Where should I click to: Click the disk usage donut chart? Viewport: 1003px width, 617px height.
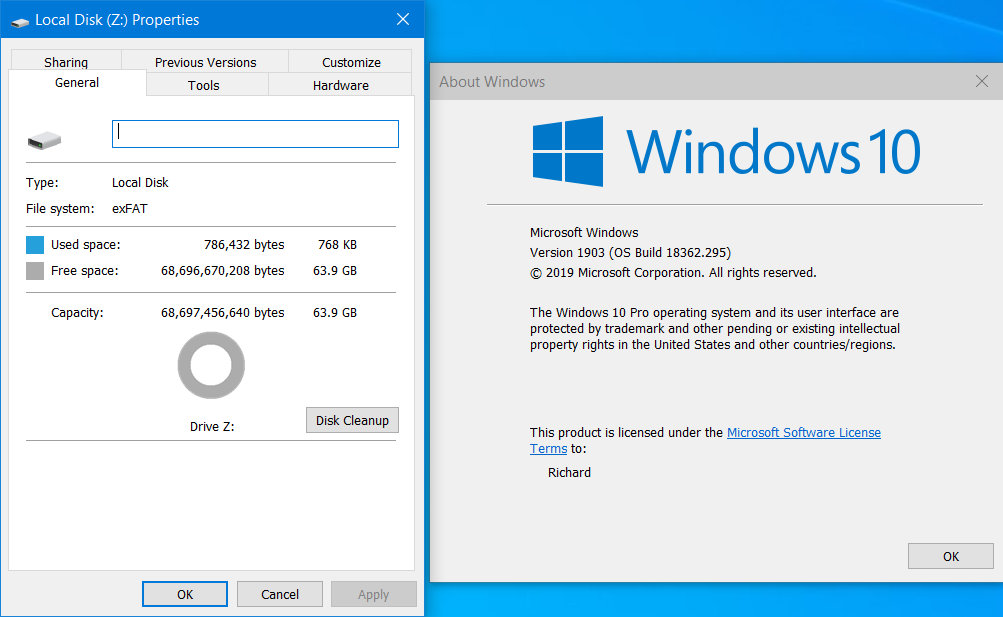point(211,365)
